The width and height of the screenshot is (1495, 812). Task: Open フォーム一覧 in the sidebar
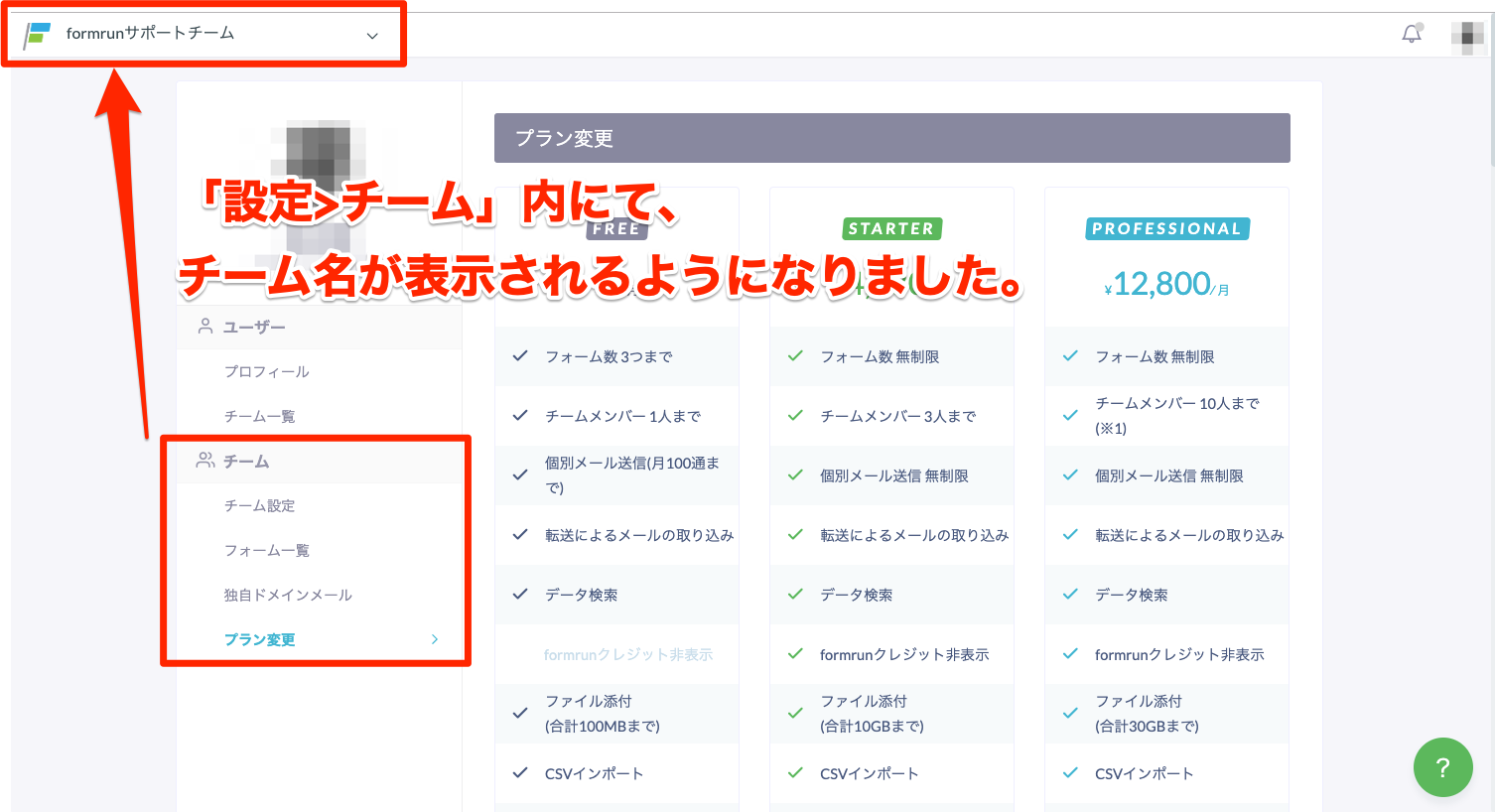pos(266,550)
